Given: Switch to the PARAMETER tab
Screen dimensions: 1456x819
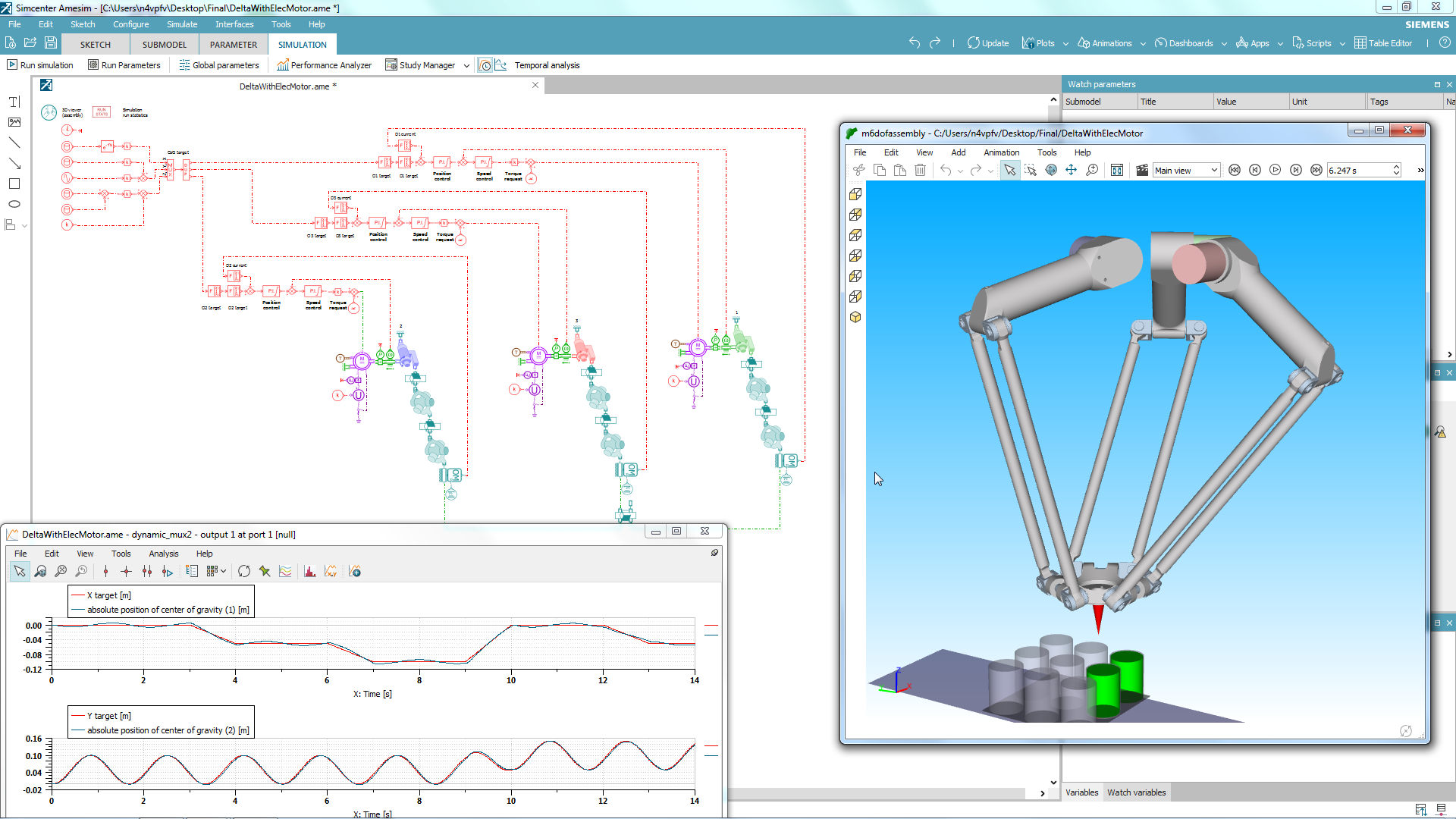Looking at the screenshot, I should pos(233,44).
